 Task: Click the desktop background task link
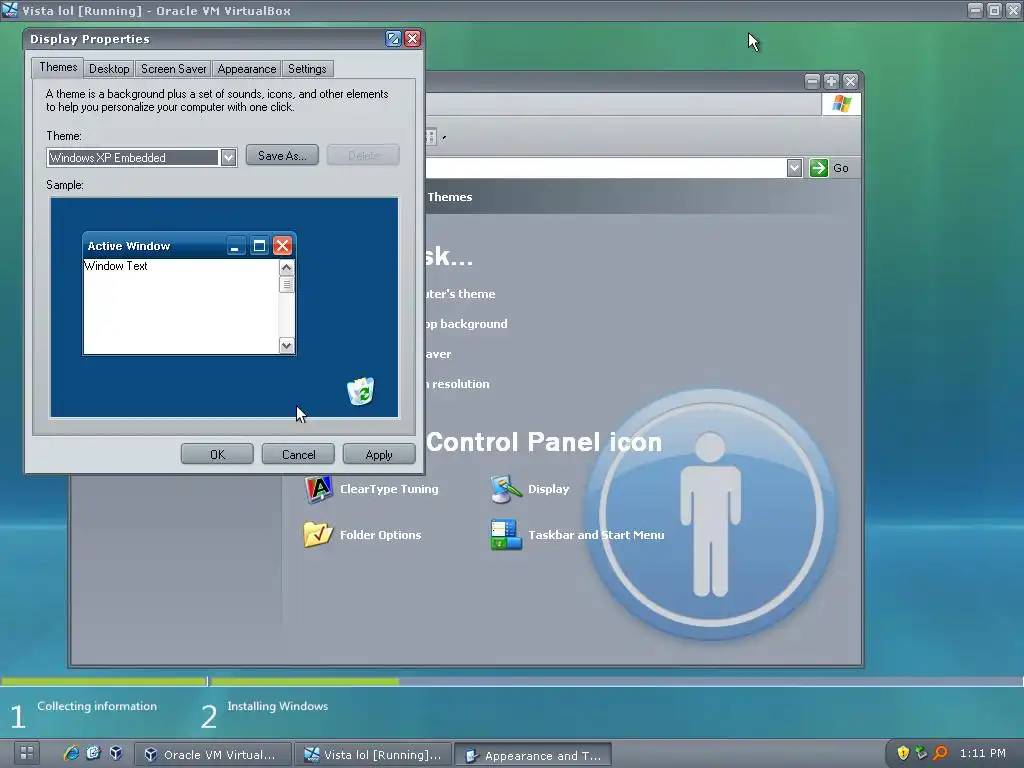[466, 324]
